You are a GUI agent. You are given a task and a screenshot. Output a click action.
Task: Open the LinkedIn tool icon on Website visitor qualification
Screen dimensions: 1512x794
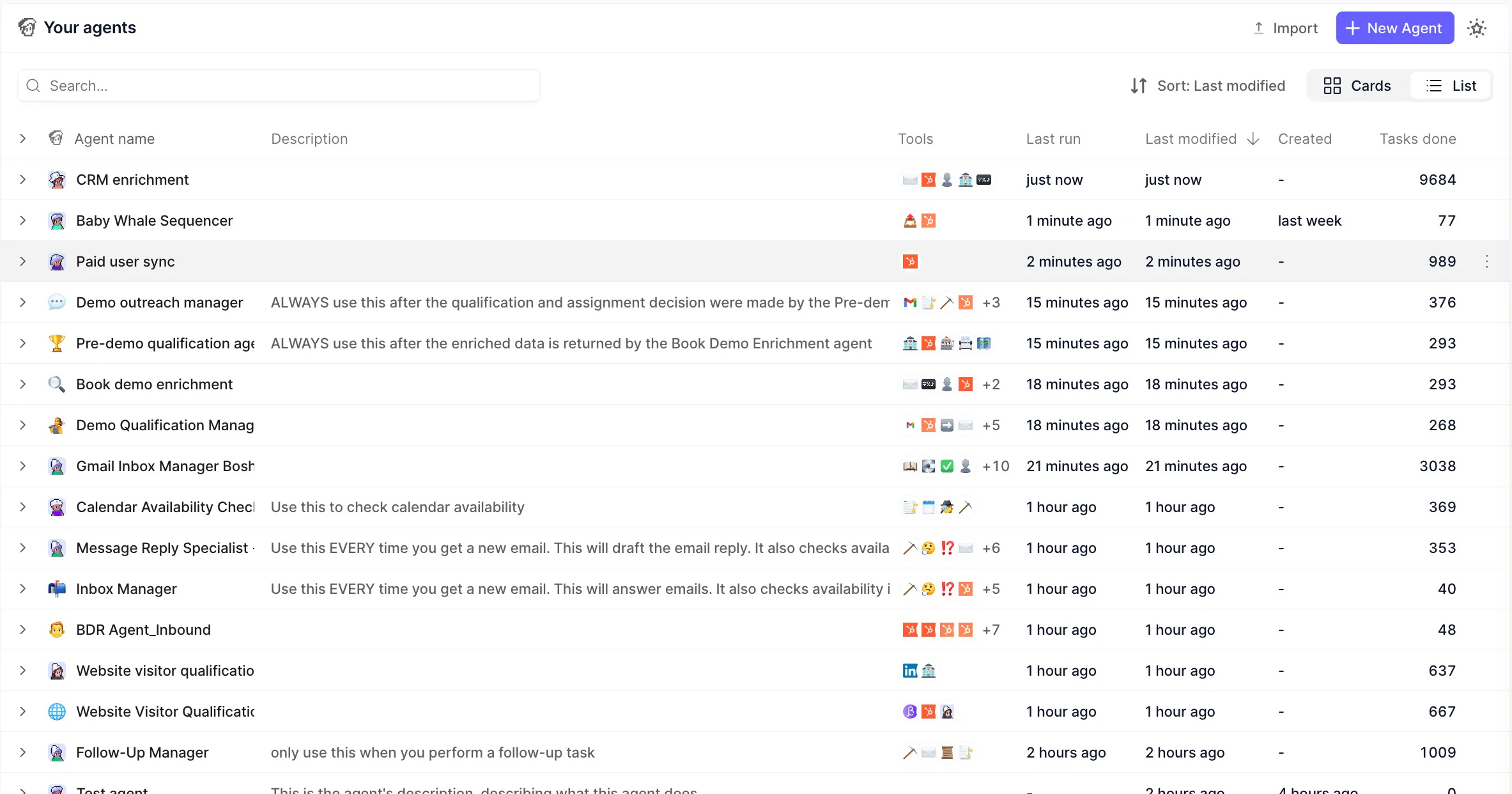[909, 671]
